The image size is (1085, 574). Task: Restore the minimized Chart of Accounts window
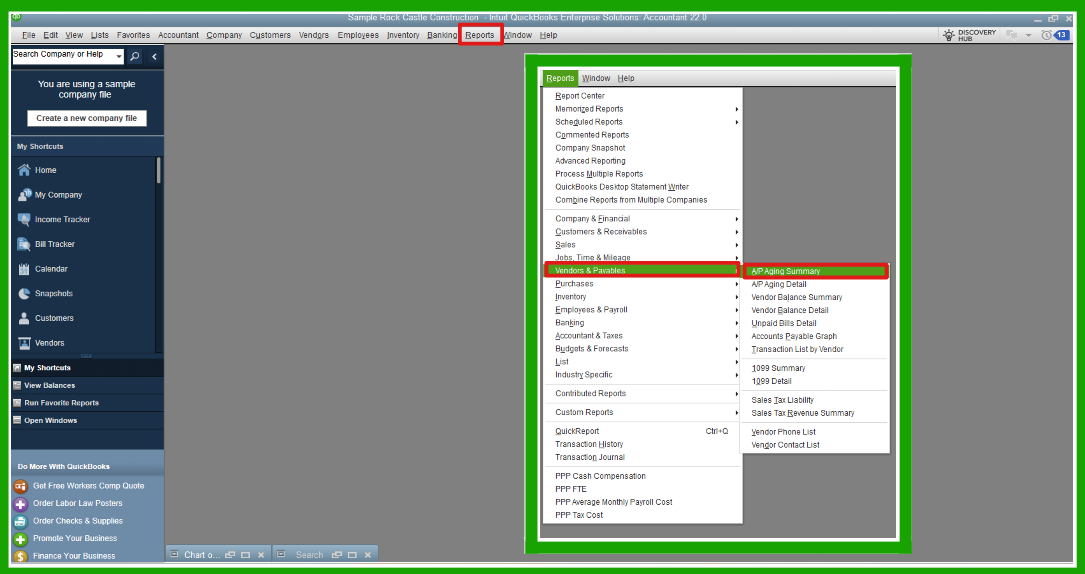(230, 555)
